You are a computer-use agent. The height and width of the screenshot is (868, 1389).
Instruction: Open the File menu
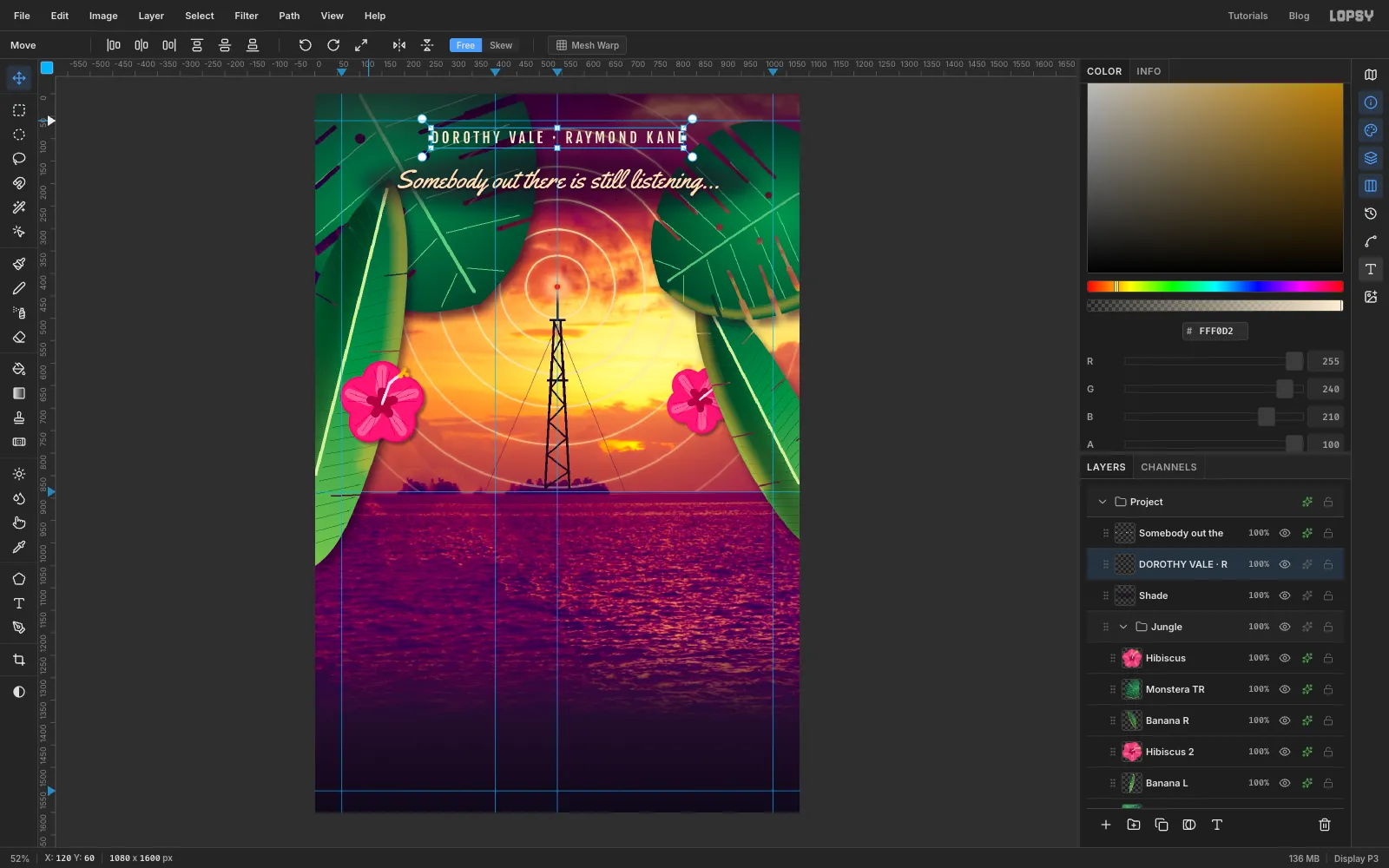[x=22, y=16]
